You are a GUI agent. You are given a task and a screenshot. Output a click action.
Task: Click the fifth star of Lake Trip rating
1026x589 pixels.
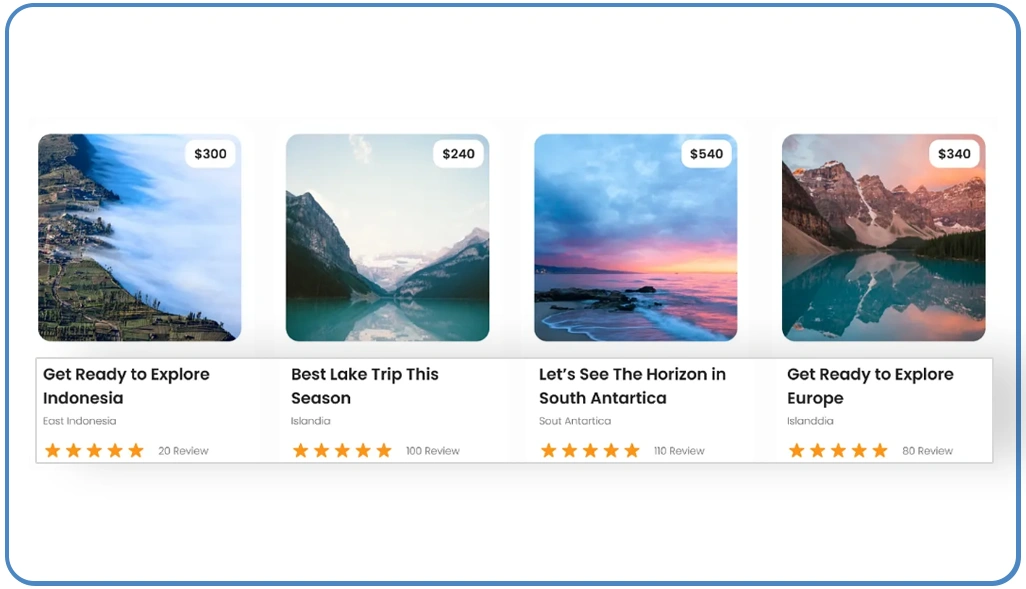[384, 451]
